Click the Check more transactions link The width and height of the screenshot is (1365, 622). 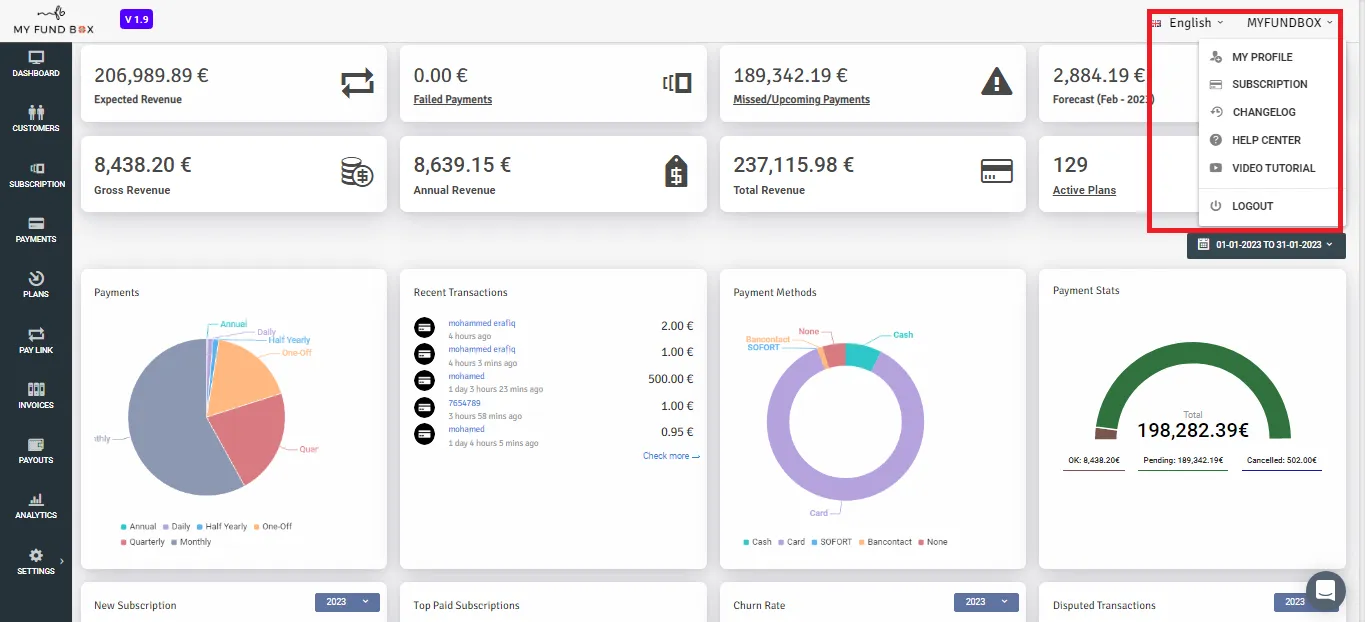671,456
